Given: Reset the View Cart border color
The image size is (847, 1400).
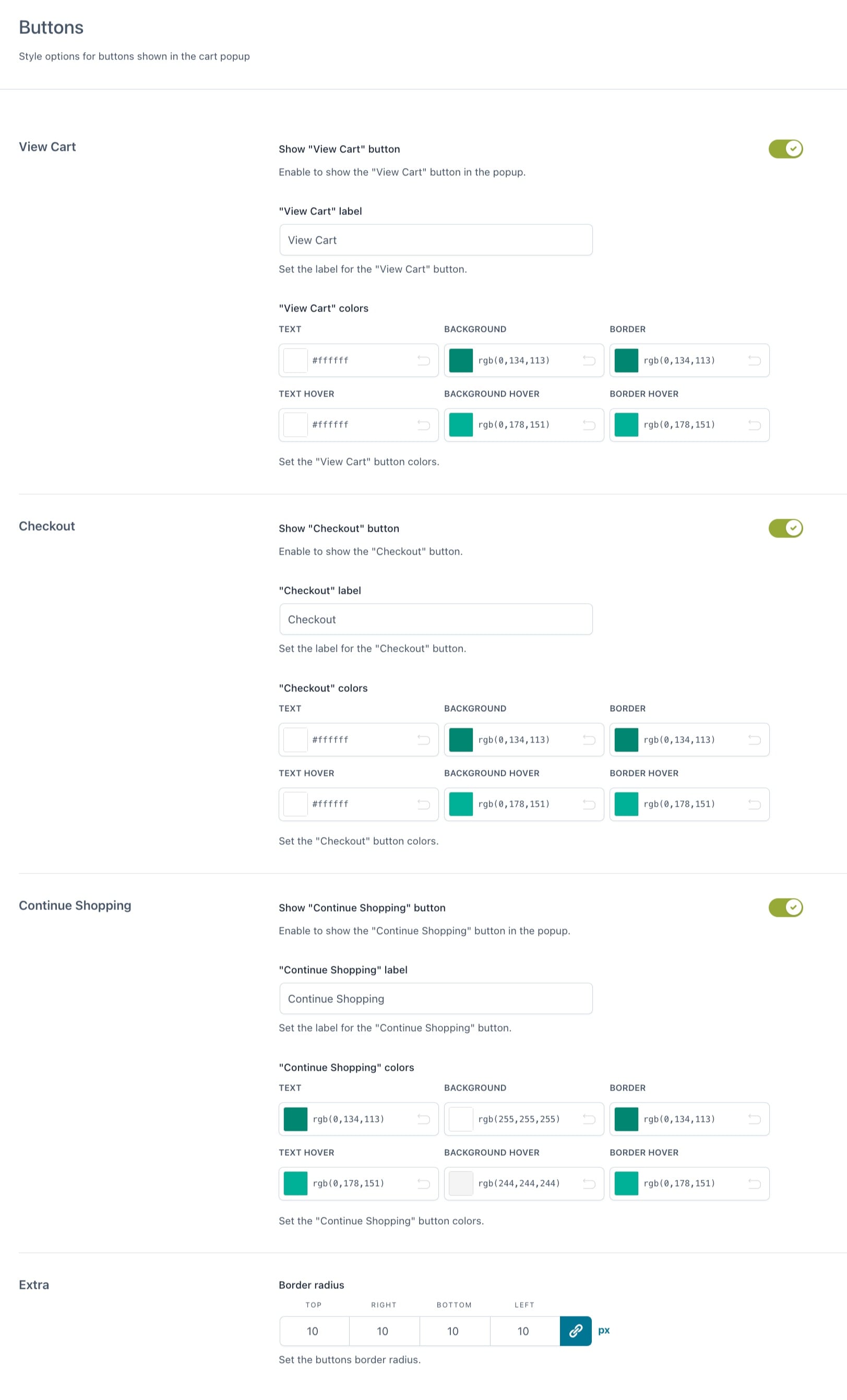Looking at the screenshot, I should pos(754,360).
